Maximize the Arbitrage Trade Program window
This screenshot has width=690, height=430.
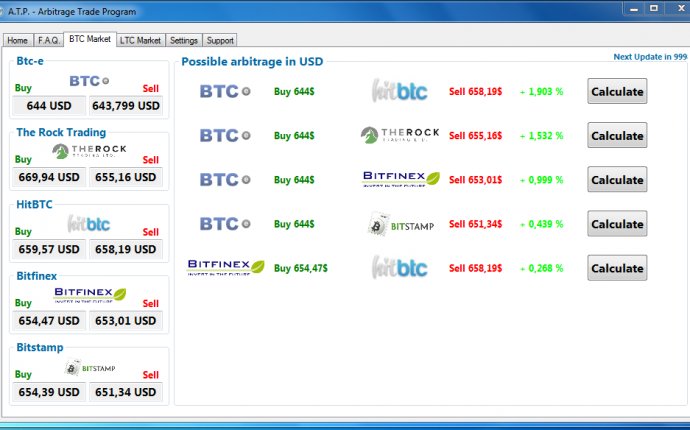(x=654, y=9)
